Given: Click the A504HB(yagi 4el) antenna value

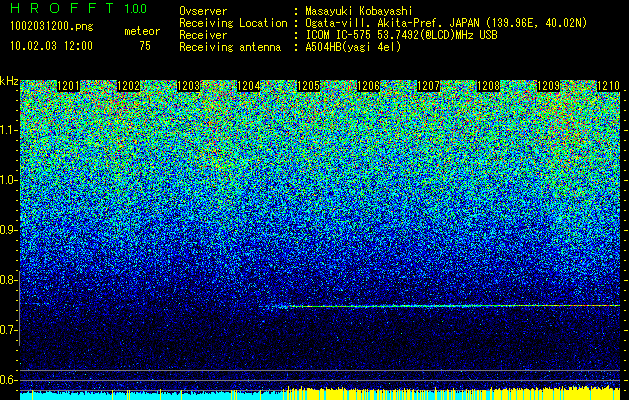Looking at the screenshot, I should (353, 47).
